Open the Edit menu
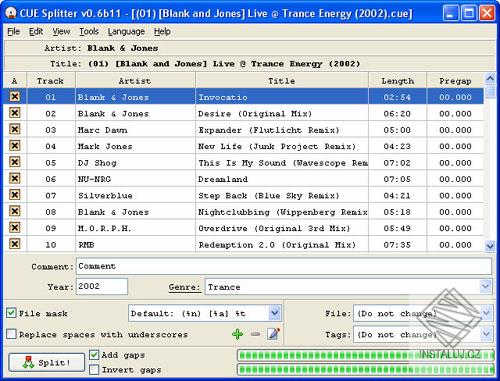 point(36,31)
